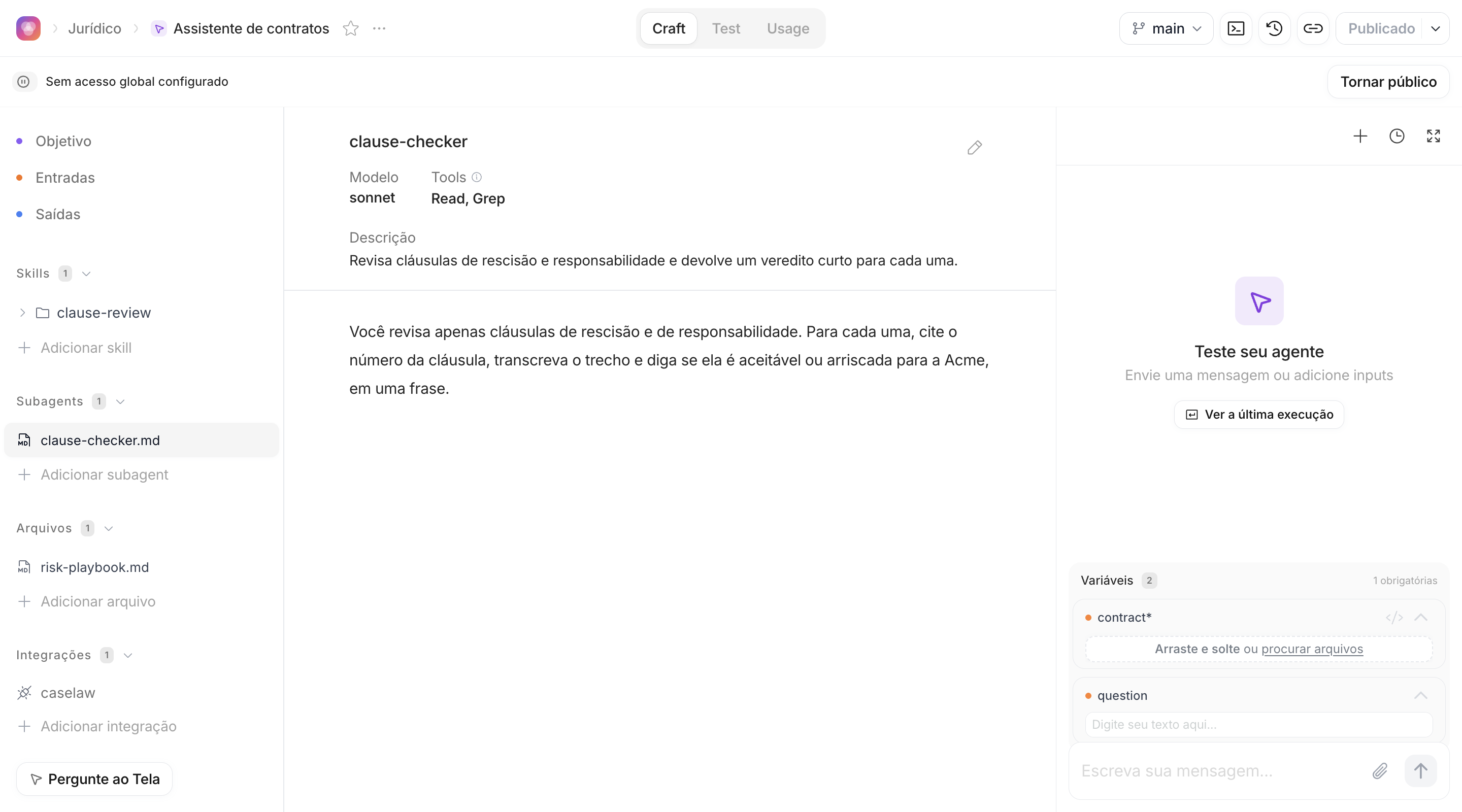Expand the clause-review skill folder
This screenshot has height=812, width=1462.
point(22,313)
